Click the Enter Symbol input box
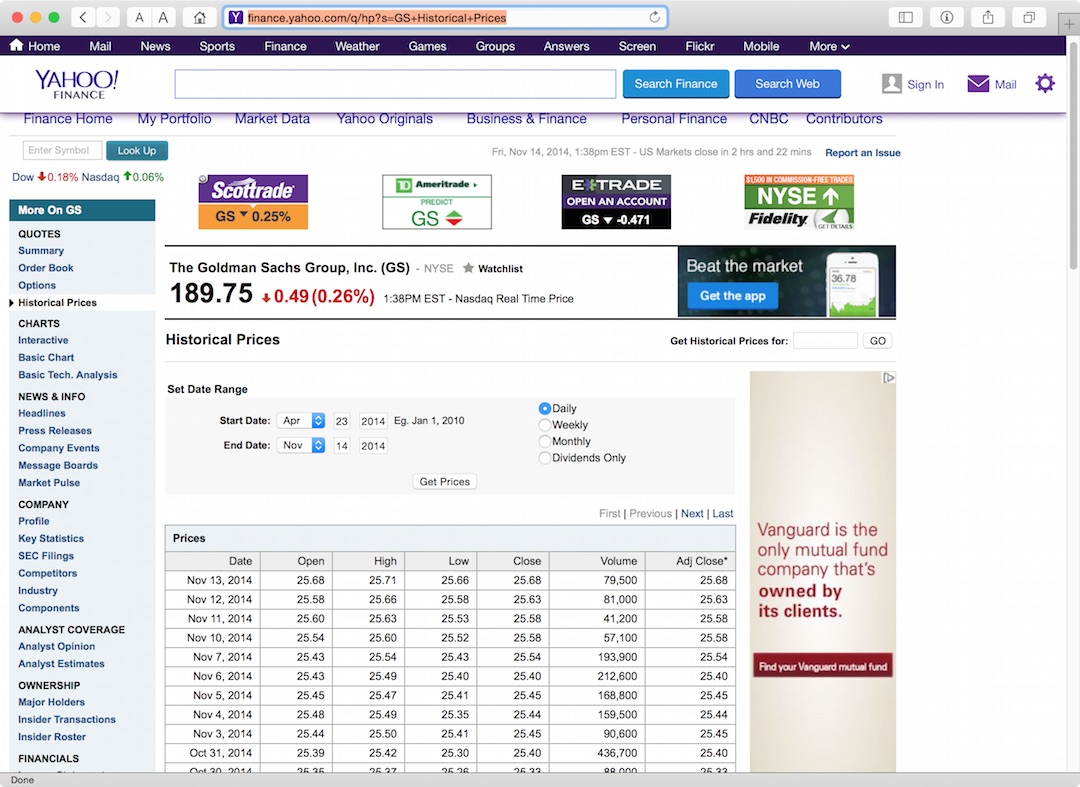The image size is (1080, 787). (62, 150)
